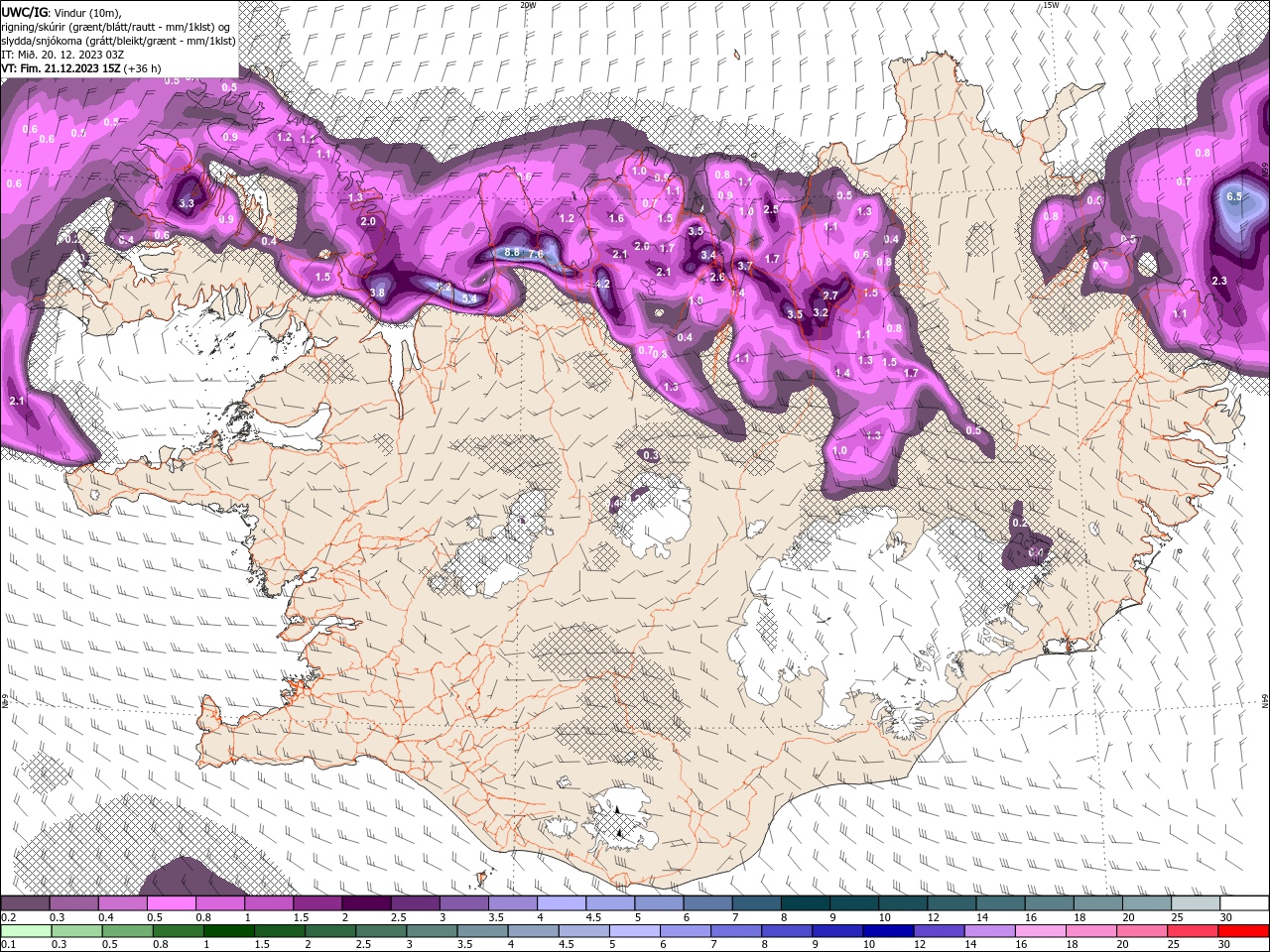Click the 20W longitude label
Viewport: 1270px width, 952px height.
pyautogui.click(x=528, y=5)
